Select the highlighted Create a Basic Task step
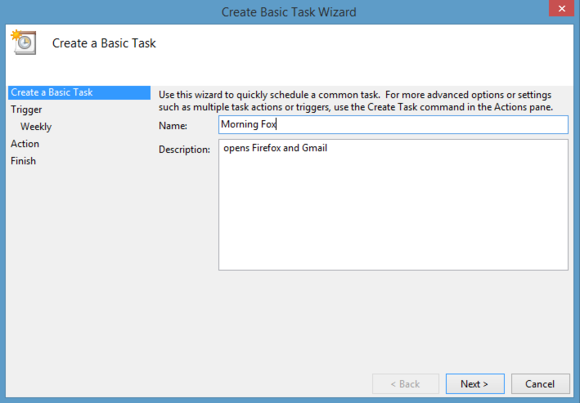The image size is (580, 403). 79,93
